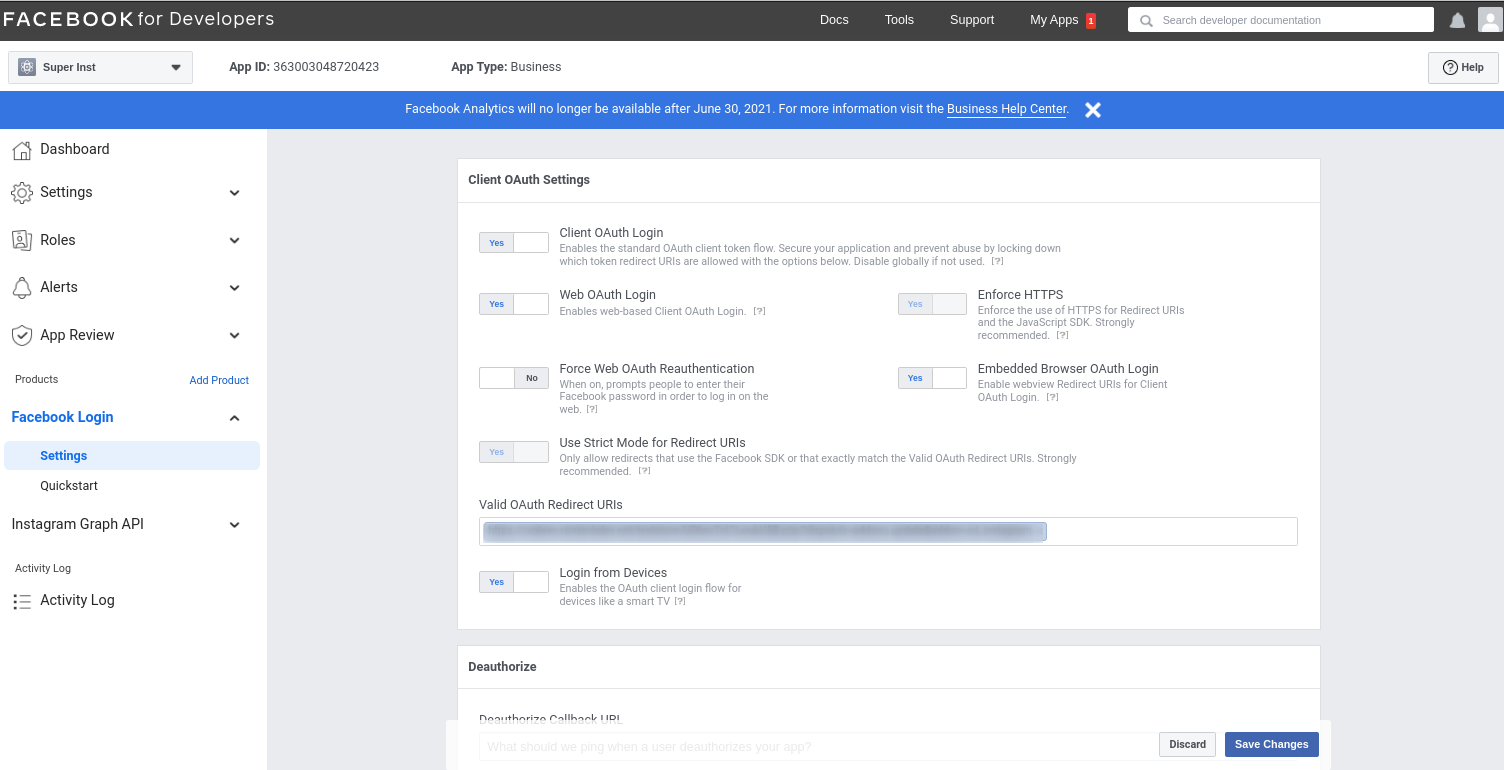Image resolution: width=1504 pixels, height=770 pixels.
Task: Click the Activity Log list icon
Action: pos(21,601)
